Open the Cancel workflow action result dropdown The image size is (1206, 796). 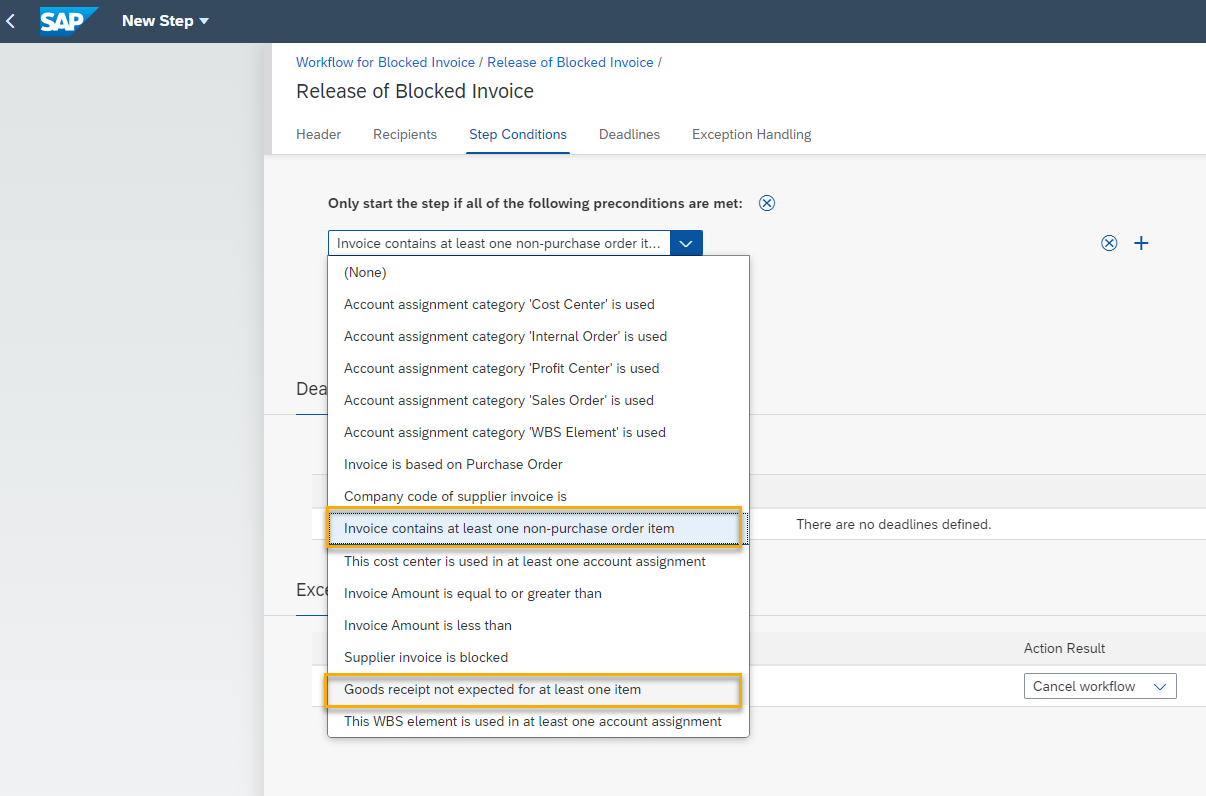pyautogui.click(x=1099, y=686)
